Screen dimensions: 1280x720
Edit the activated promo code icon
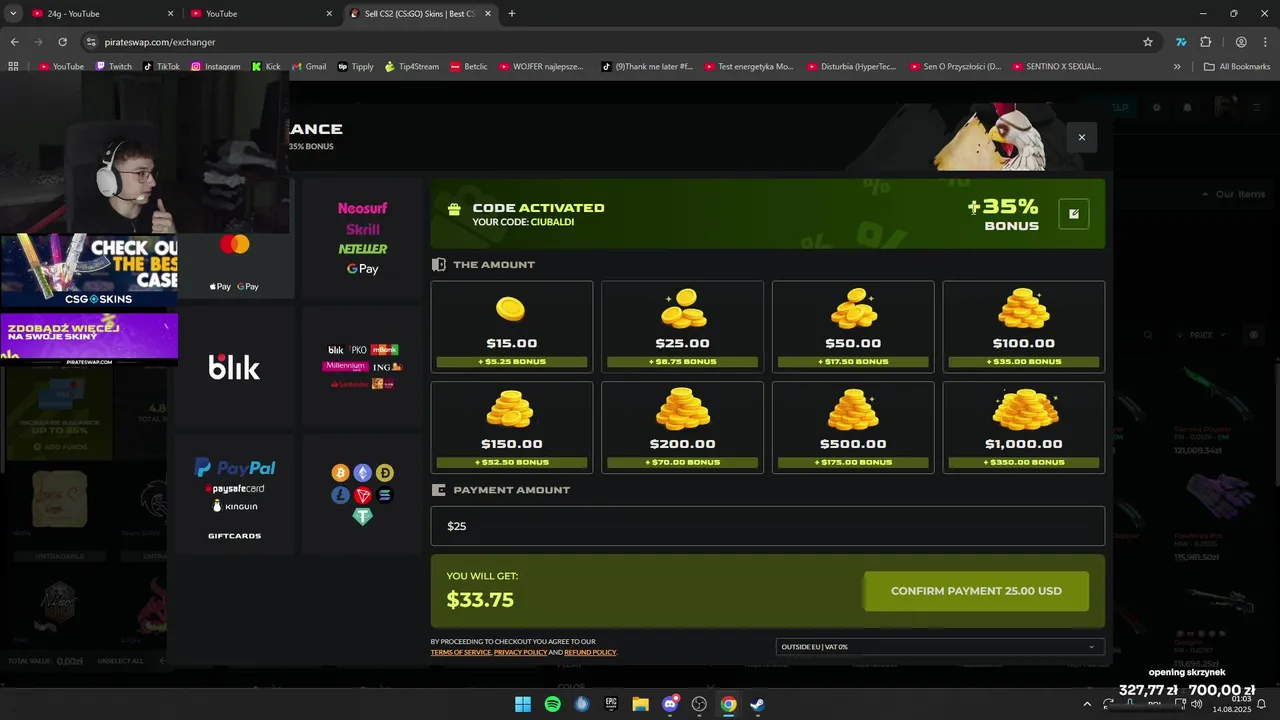(1074, 213)
